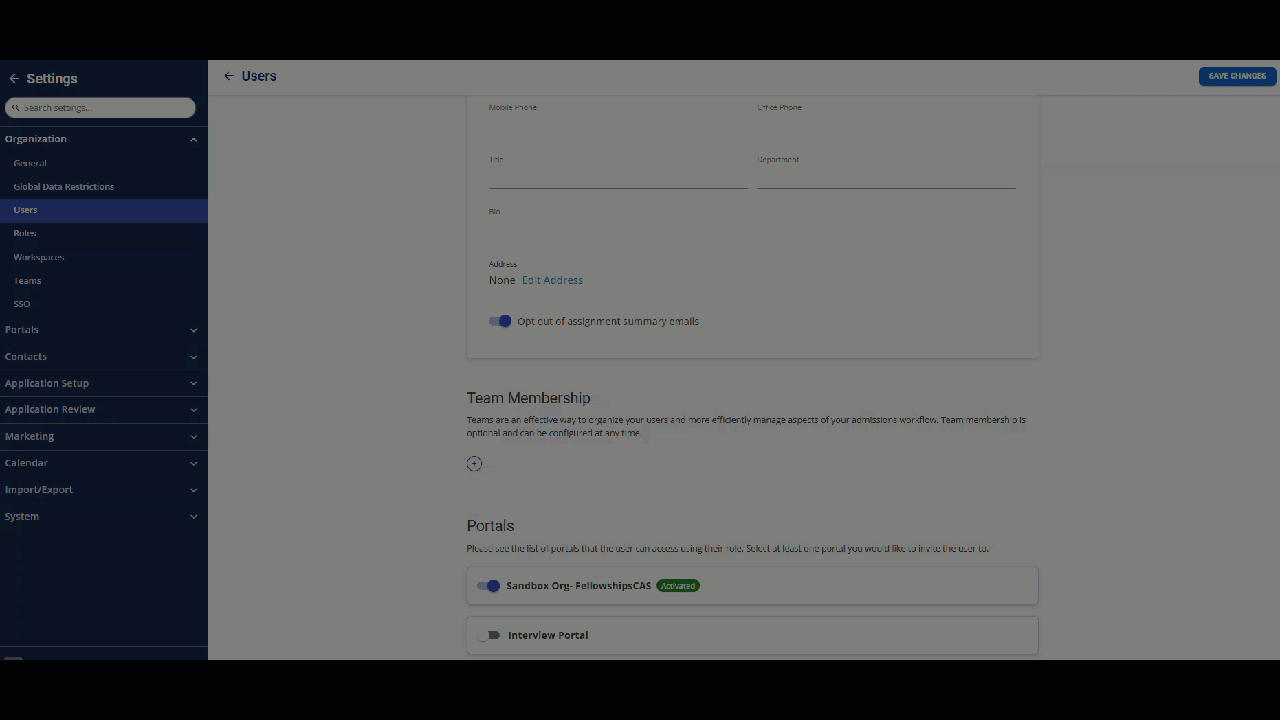The image size is (1280, 720).
Task: Click the plus icon under Team Membership
Action: click(474, 463)
